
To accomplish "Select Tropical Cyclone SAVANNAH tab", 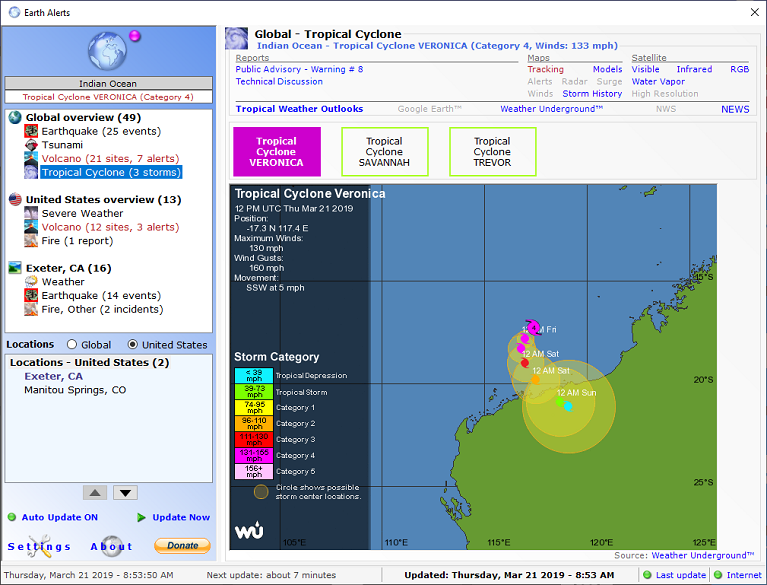I will click(x=385, y=152).
